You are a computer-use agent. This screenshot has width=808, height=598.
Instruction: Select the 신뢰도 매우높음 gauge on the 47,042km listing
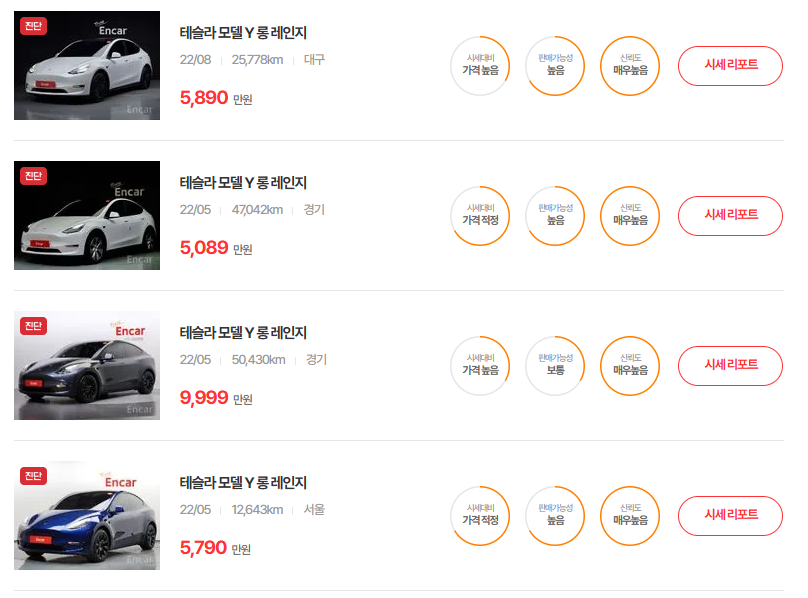[630, 215]
